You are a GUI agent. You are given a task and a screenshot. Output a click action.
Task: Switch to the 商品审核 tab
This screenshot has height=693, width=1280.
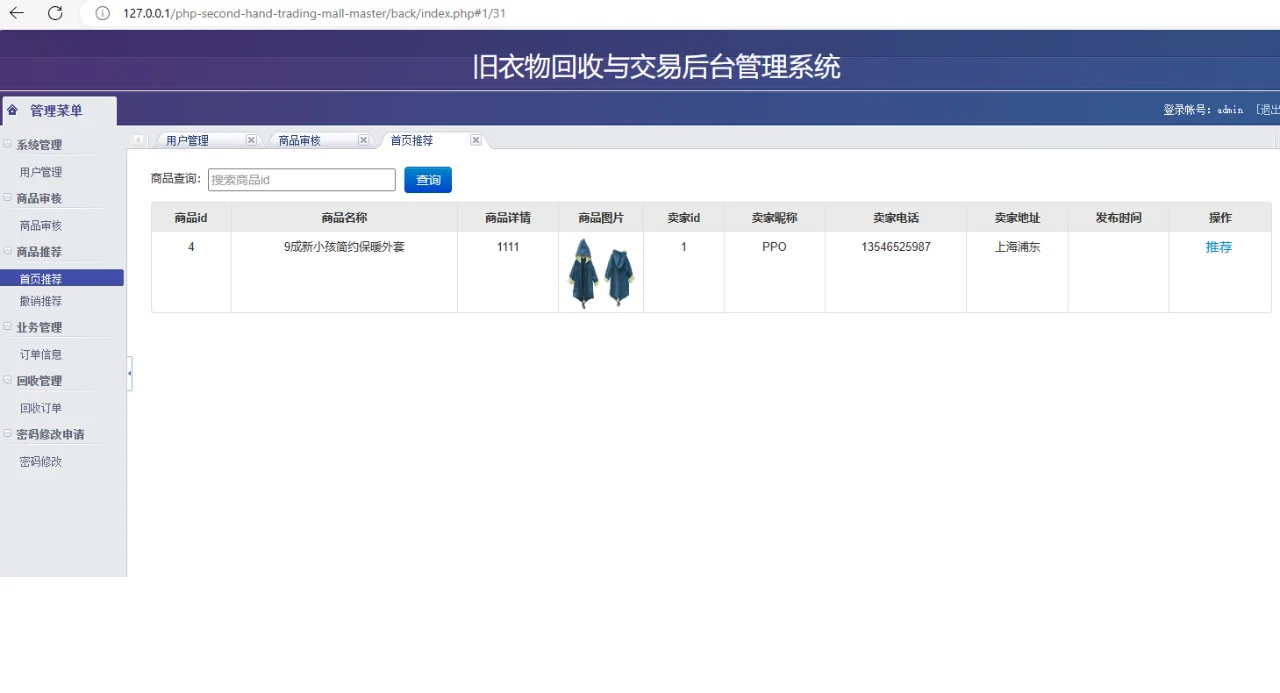[x=300, y=140]
